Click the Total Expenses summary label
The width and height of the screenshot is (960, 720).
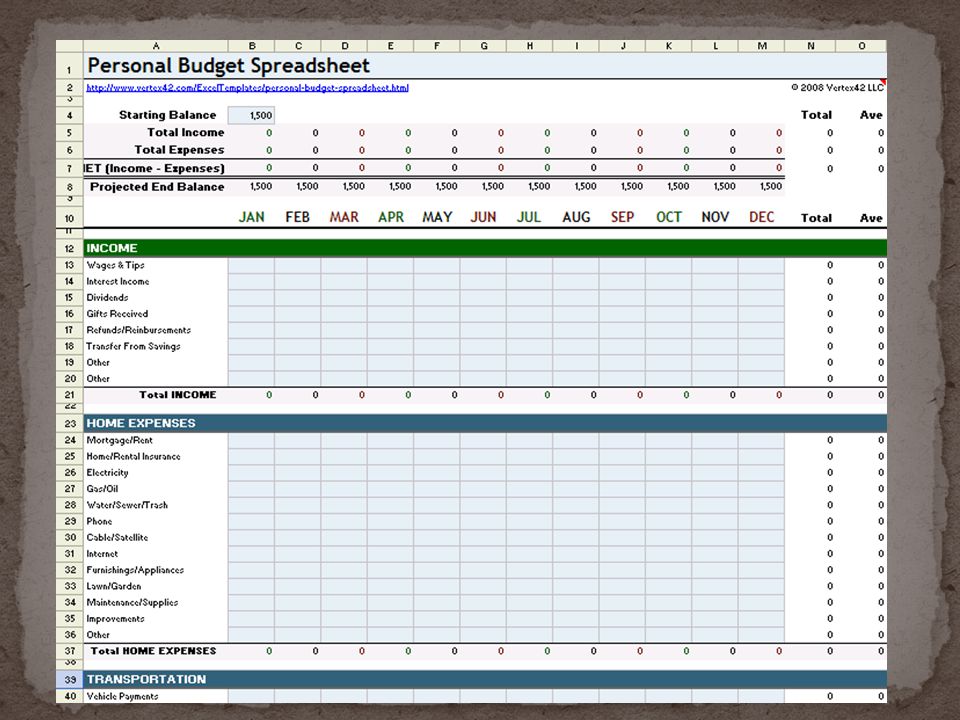179,150
